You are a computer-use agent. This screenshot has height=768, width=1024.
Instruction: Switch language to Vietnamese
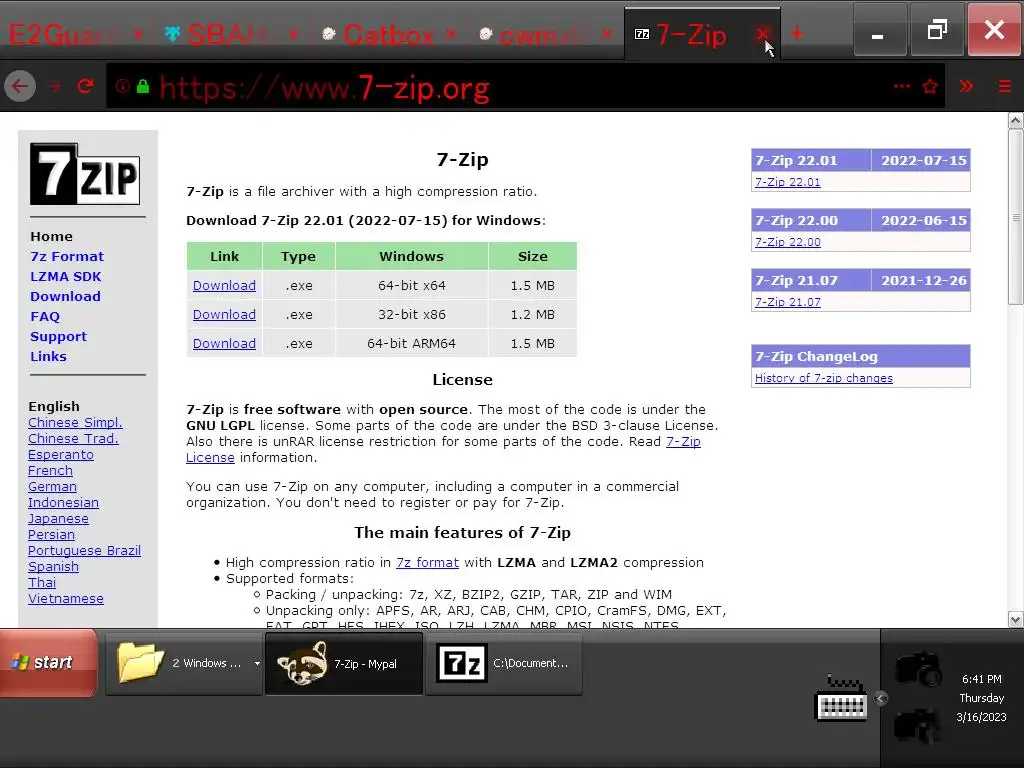coord(66,599)
